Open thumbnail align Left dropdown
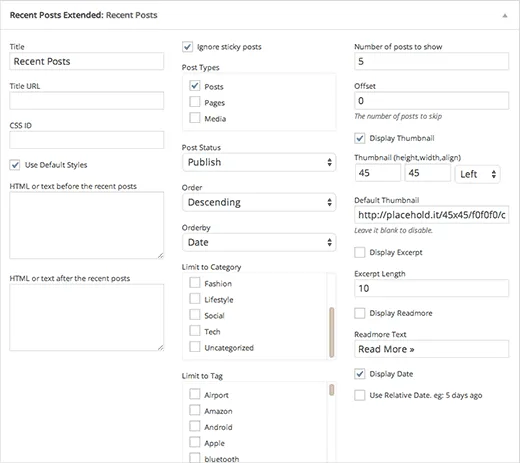This screenshot has height=463, width=520. coord(477,174)
